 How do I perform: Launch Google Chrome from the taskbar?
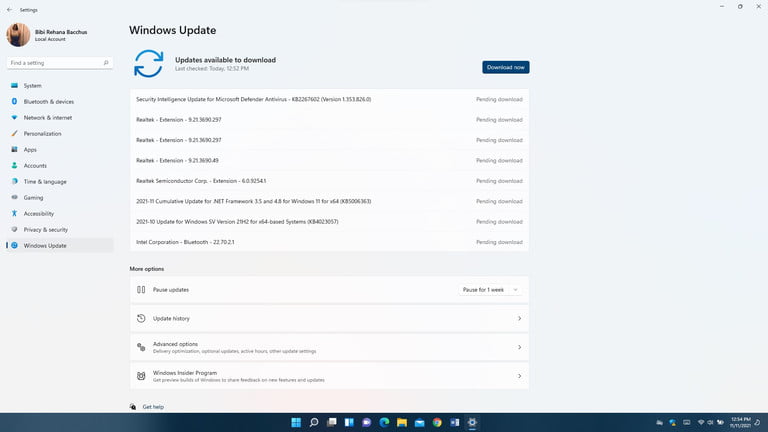click(437, 422)
